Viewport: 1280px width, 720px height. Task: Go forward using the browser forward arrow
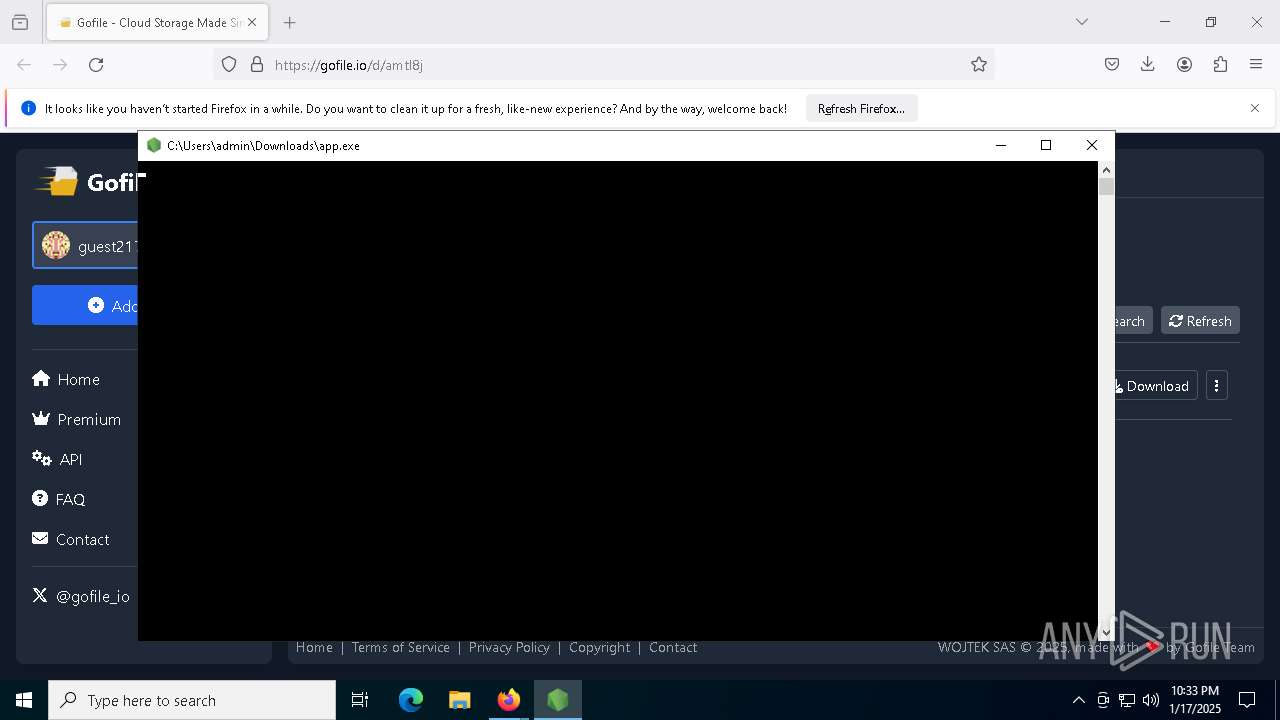click(x=60, y=64)
